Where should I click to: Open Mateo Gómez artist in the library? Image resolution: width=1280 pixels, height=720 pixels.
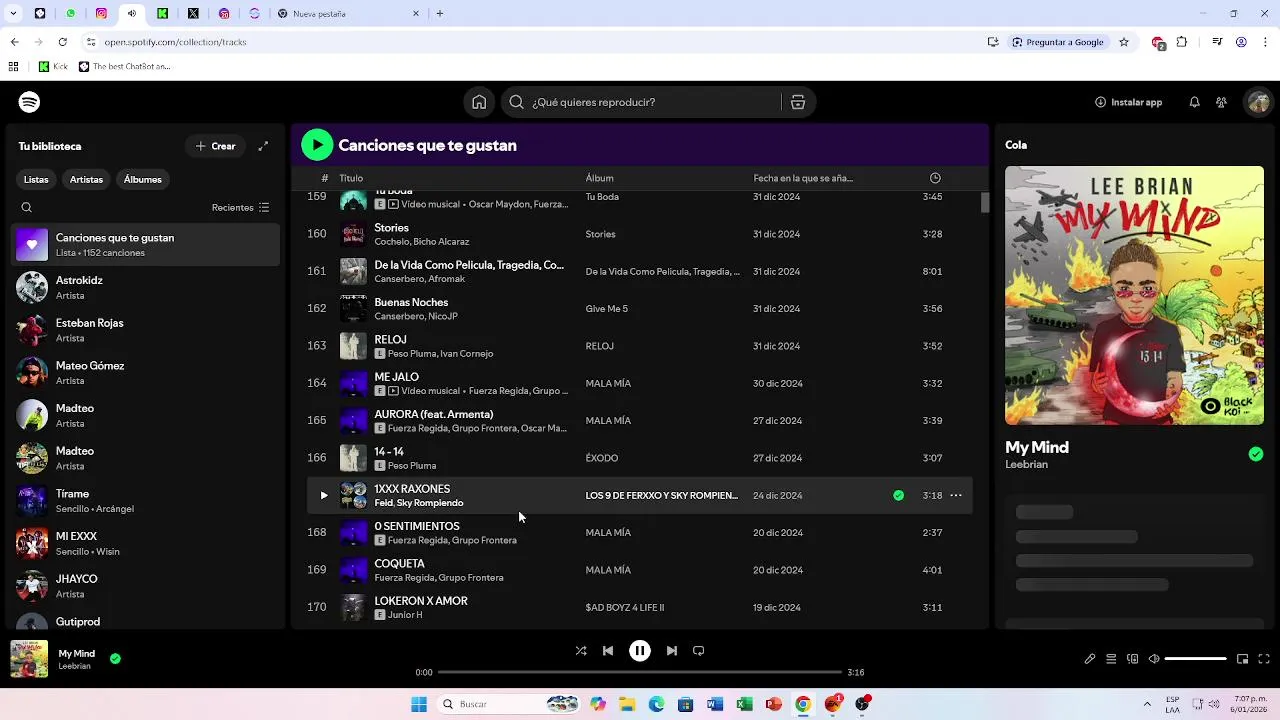click(x=146, y=373)
